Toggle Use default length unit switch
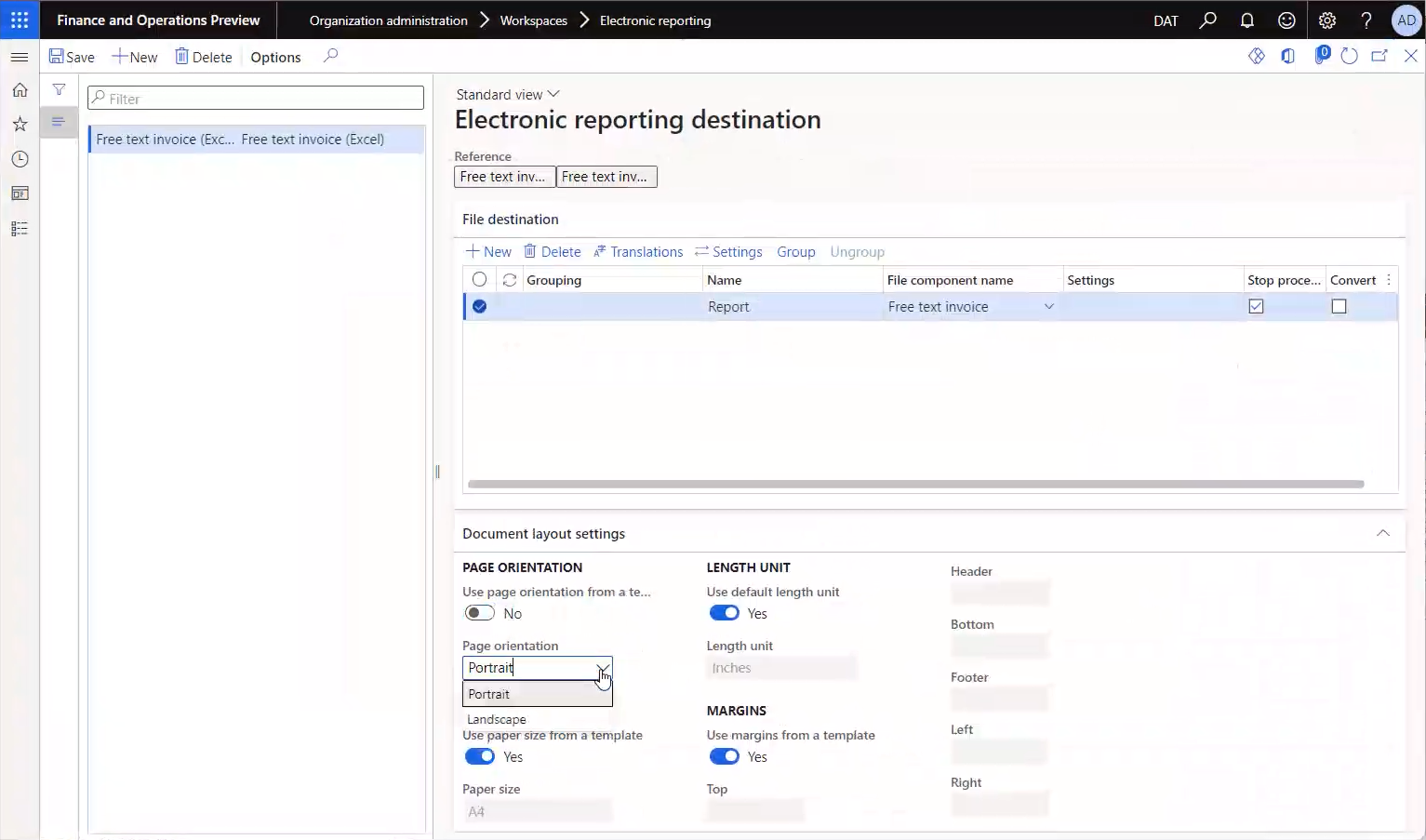Image resolution: width=1426 pixels, height=840 pixels. pos(724,613)
